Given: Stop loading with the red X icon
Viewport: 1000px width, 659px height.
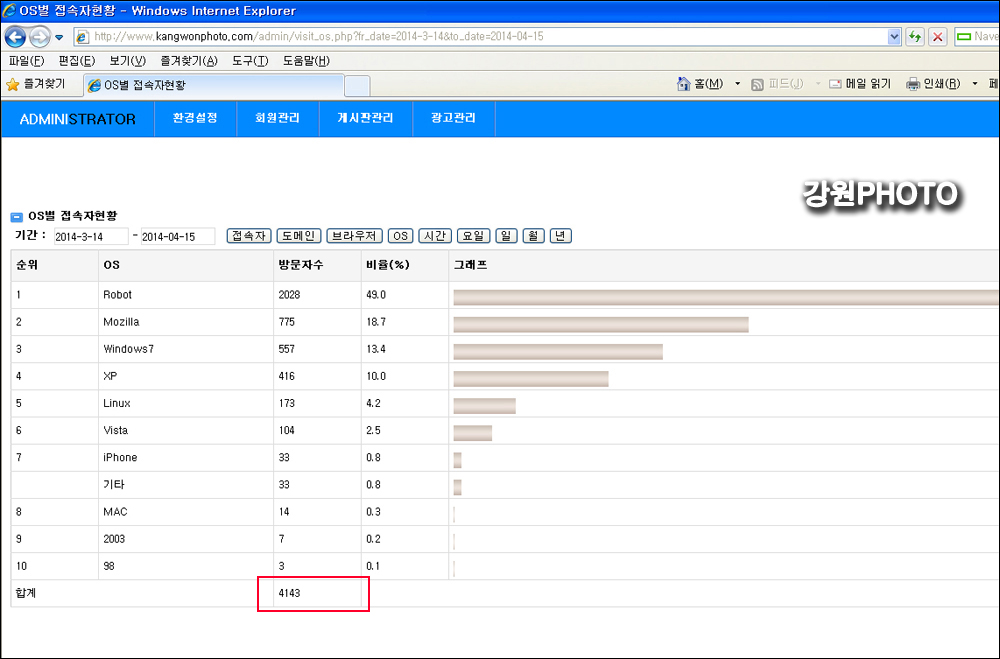Looking at the screenshot, I should coord(938,36).
